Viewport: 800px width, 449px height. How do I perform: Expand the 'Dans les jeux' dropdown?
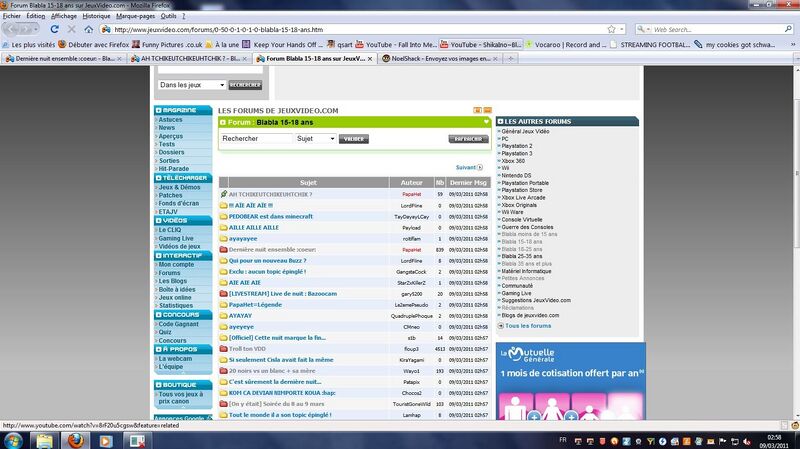(192, 85)
